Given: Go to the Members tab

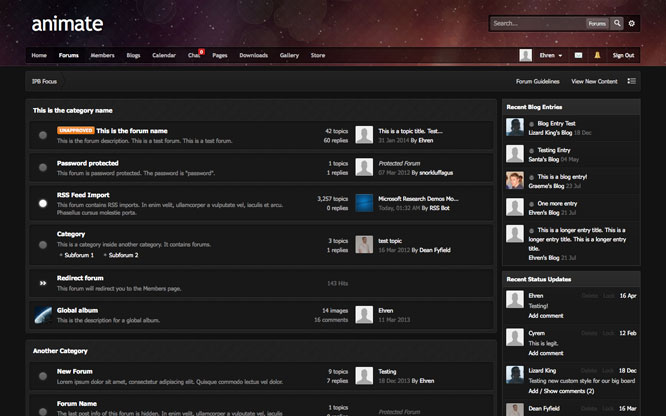Looking at the screenshot, I should 102,55.
